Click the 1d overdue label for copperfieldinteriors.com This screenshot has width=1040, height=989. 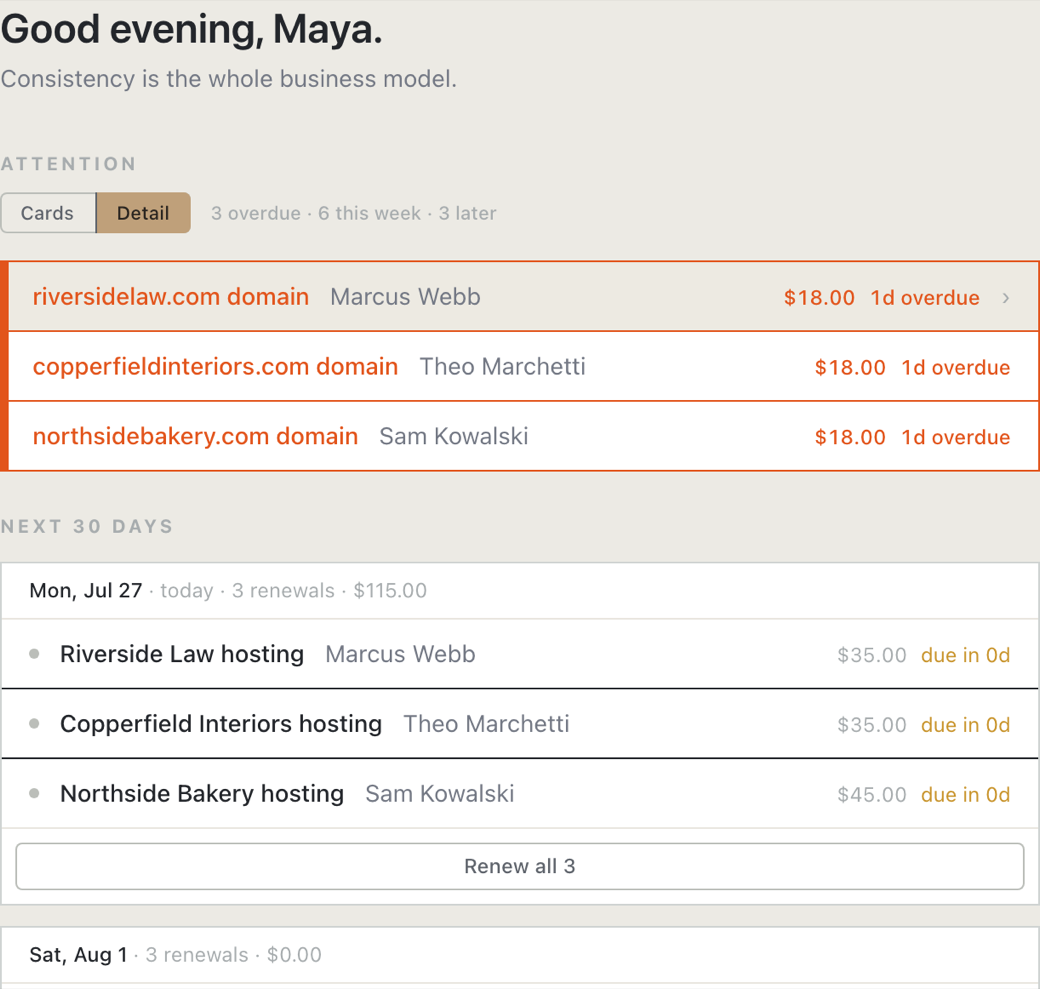tap(956, 367)
